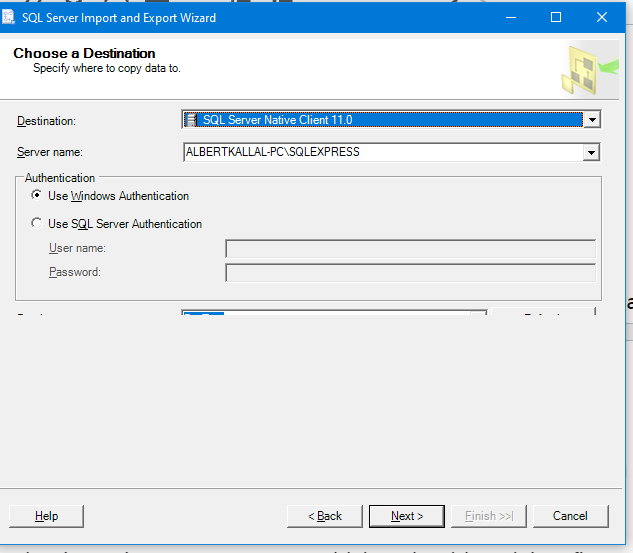633x553 pixels.
Task: Click the Choose a Destination heading
Action: 84,53
